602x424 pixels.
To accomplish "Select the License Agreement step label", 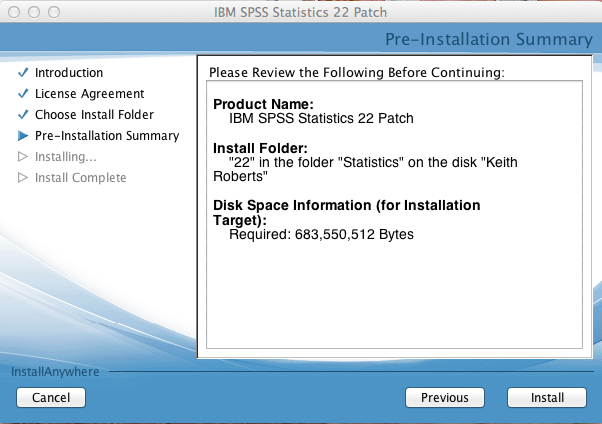I will tap(89, 94).
